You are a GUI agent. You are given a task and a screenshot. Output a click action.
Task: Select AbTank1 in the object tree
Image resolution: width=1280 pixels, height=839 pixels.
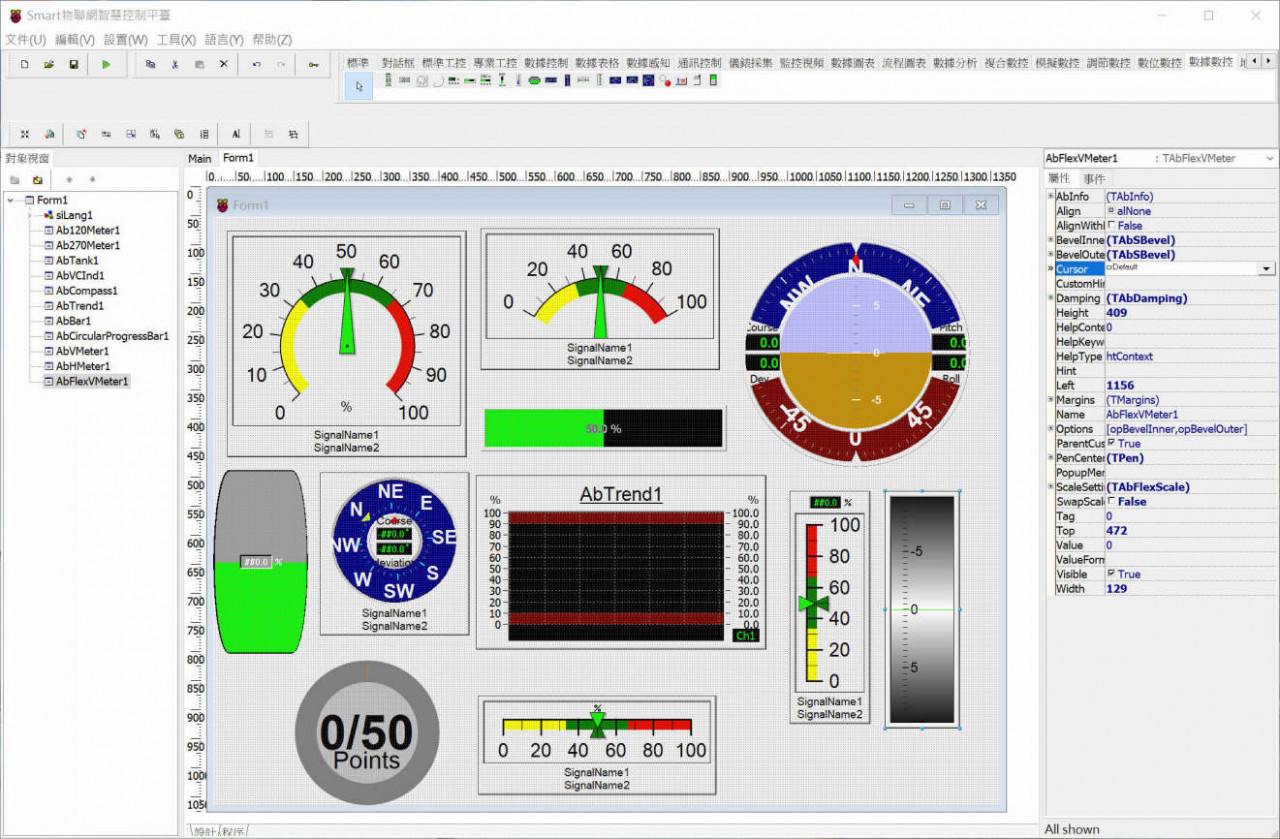tap(76, 260)
